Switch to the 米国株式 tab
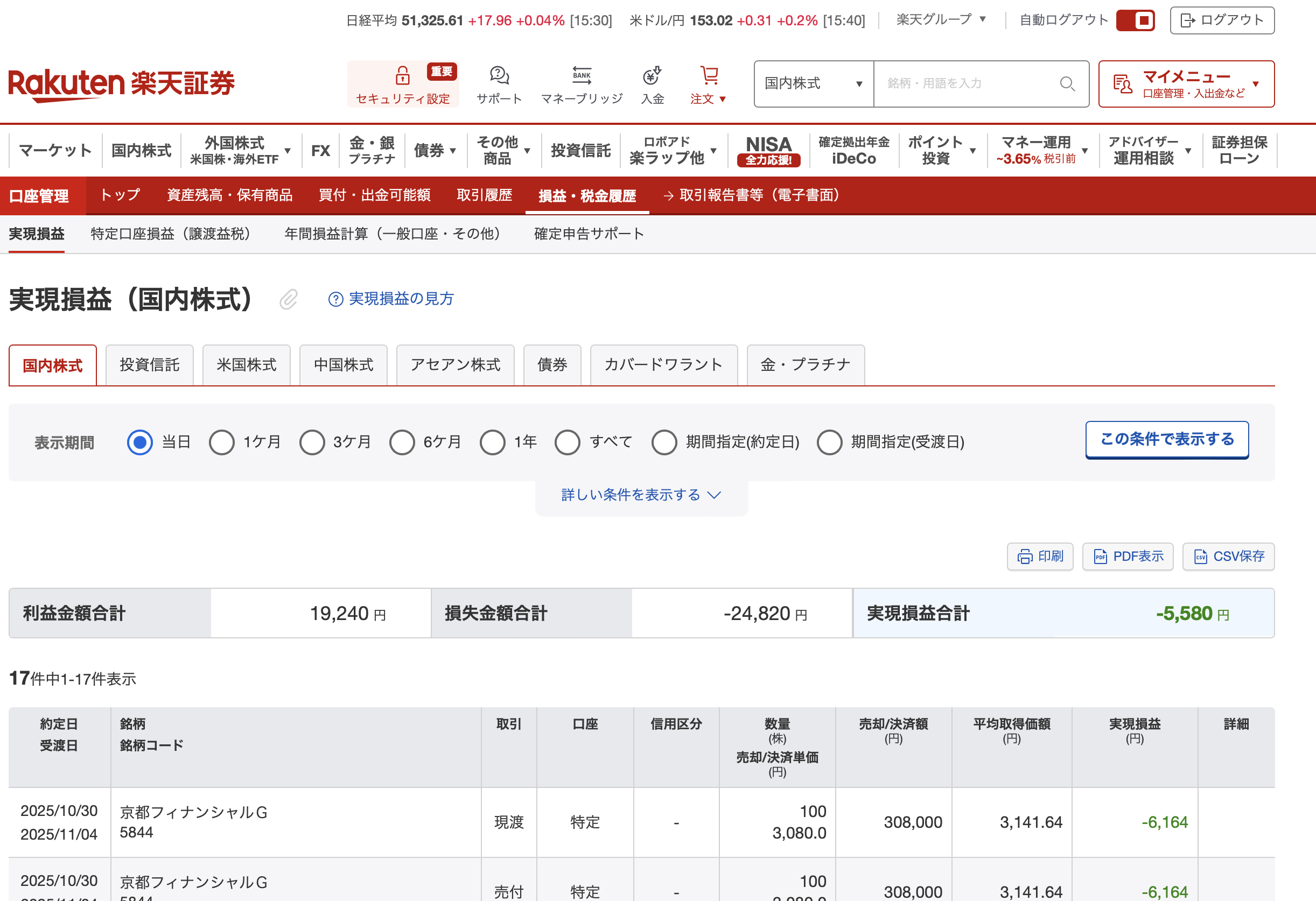Image resolution: width=1316 pixels, height=901 pixels. pyautogui.click(x=246, y=365)
